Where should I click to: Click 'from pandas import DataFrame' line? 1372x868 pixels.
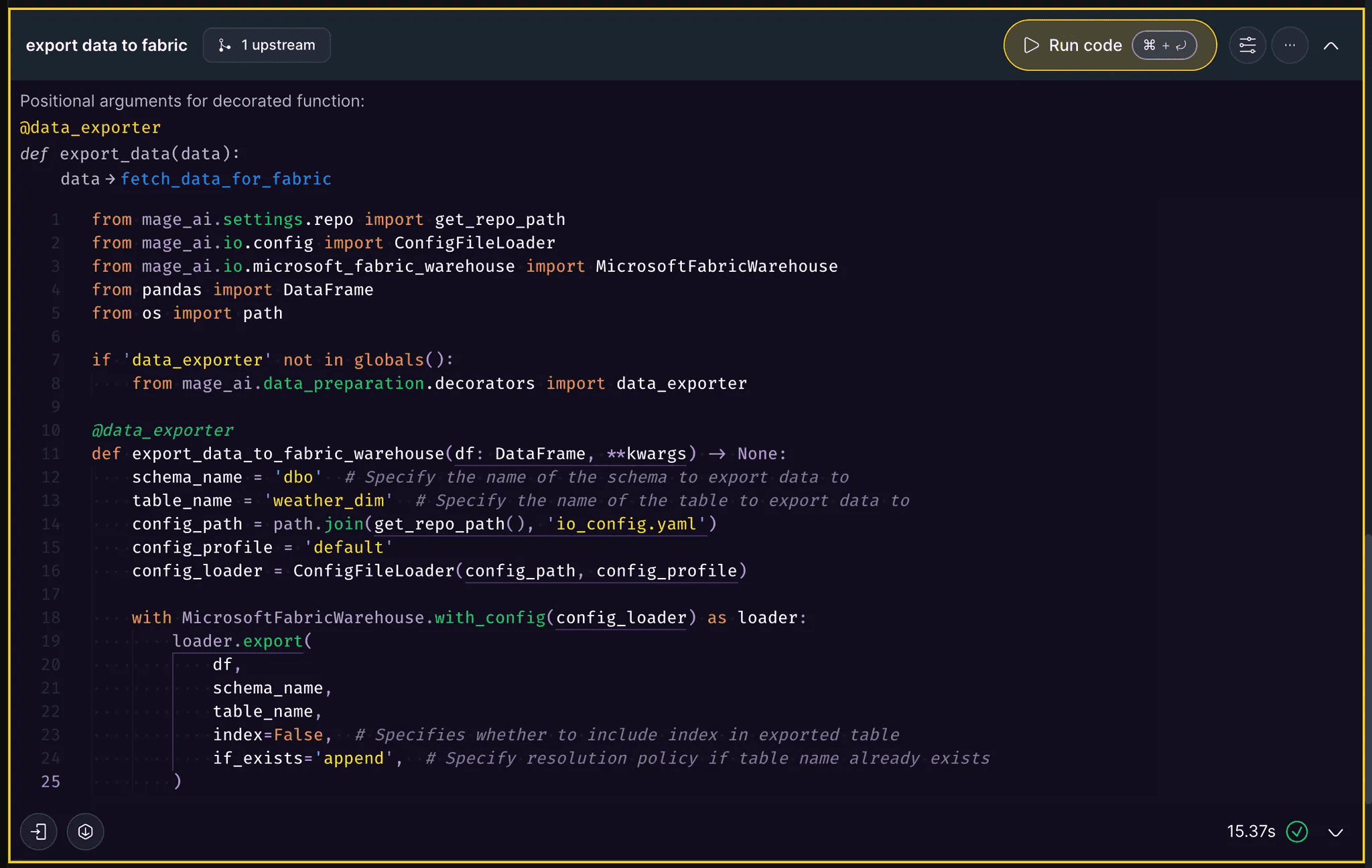[232, 289]
